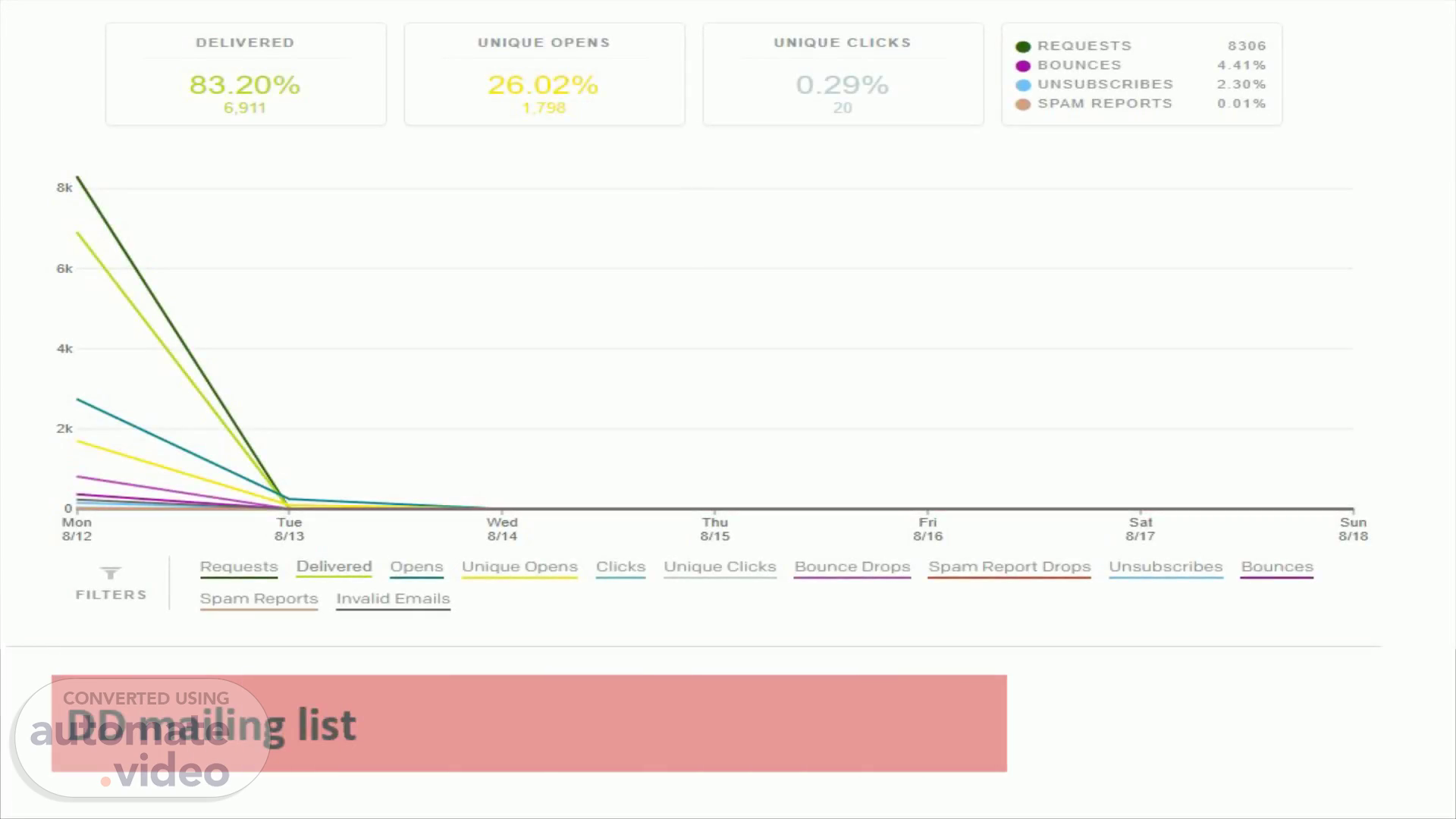Show the Clicks series
This screenshot has height=819, width=1456.
pyautogui.click(x=620, y=567)
